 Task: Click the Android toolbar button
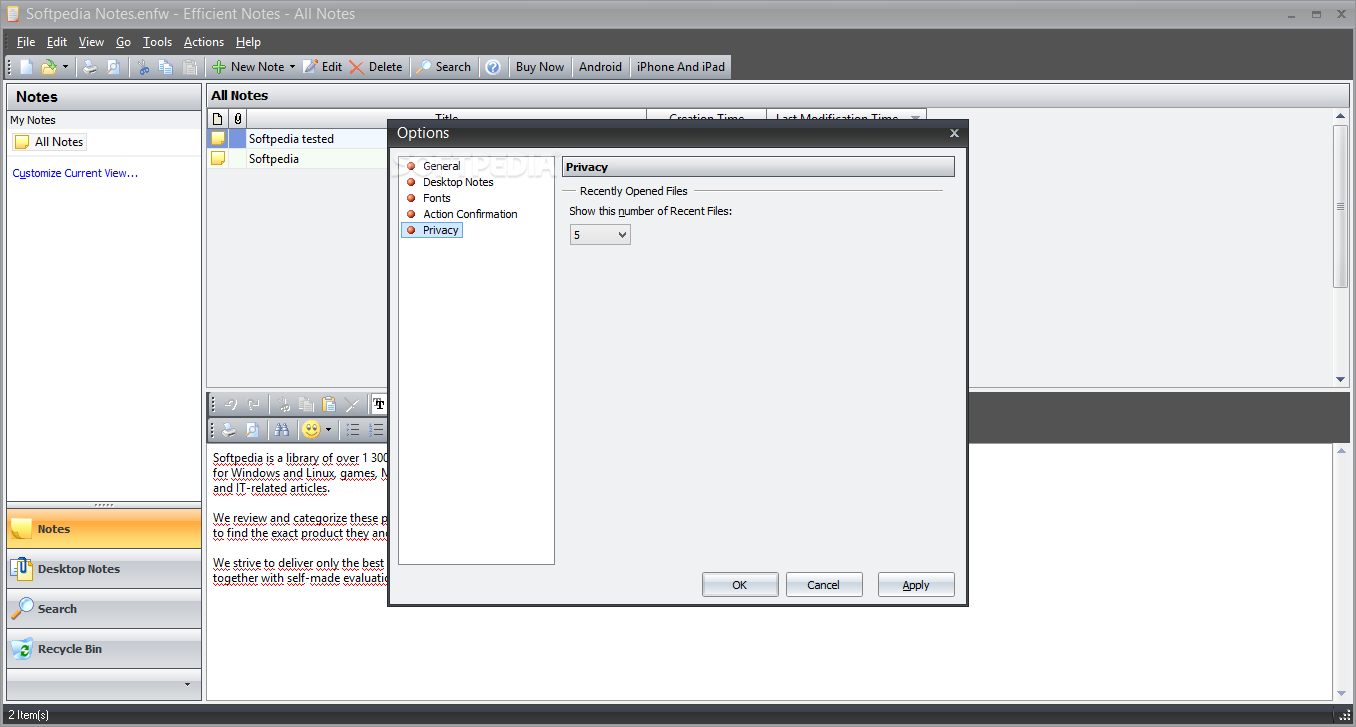(x=601, y=67)
